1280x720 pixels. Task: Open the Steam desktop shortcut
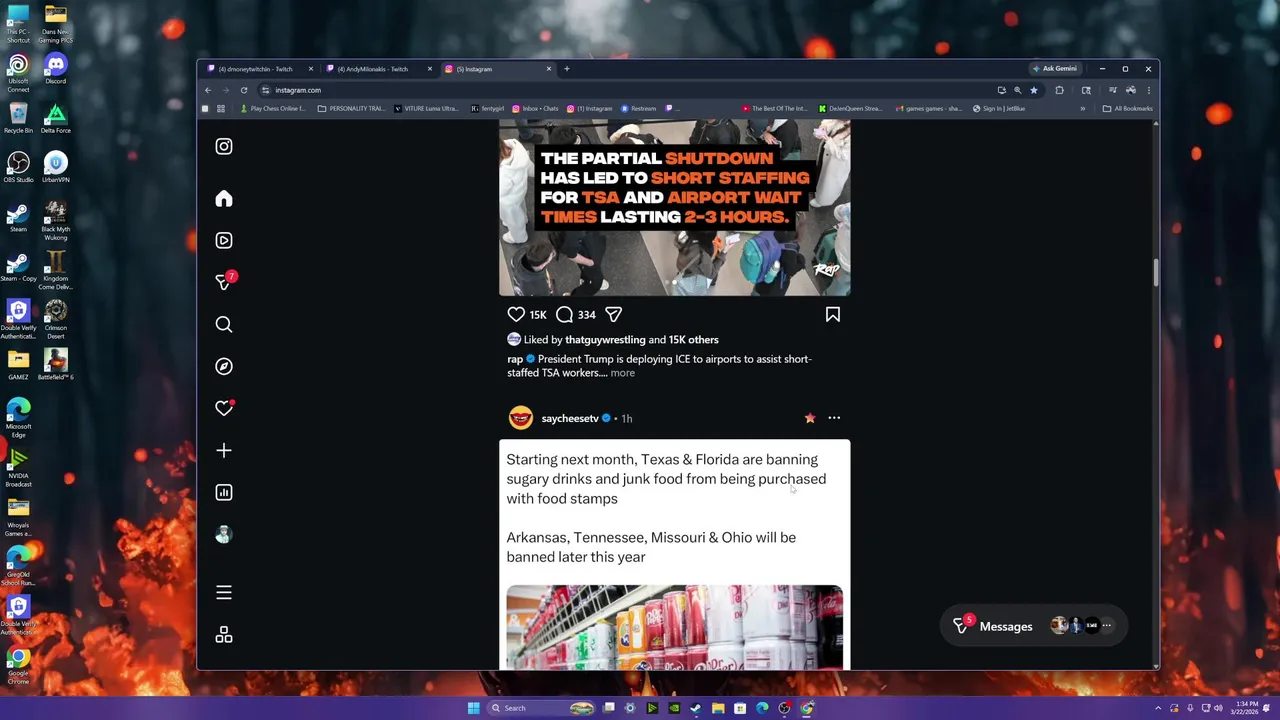[18, 218]
